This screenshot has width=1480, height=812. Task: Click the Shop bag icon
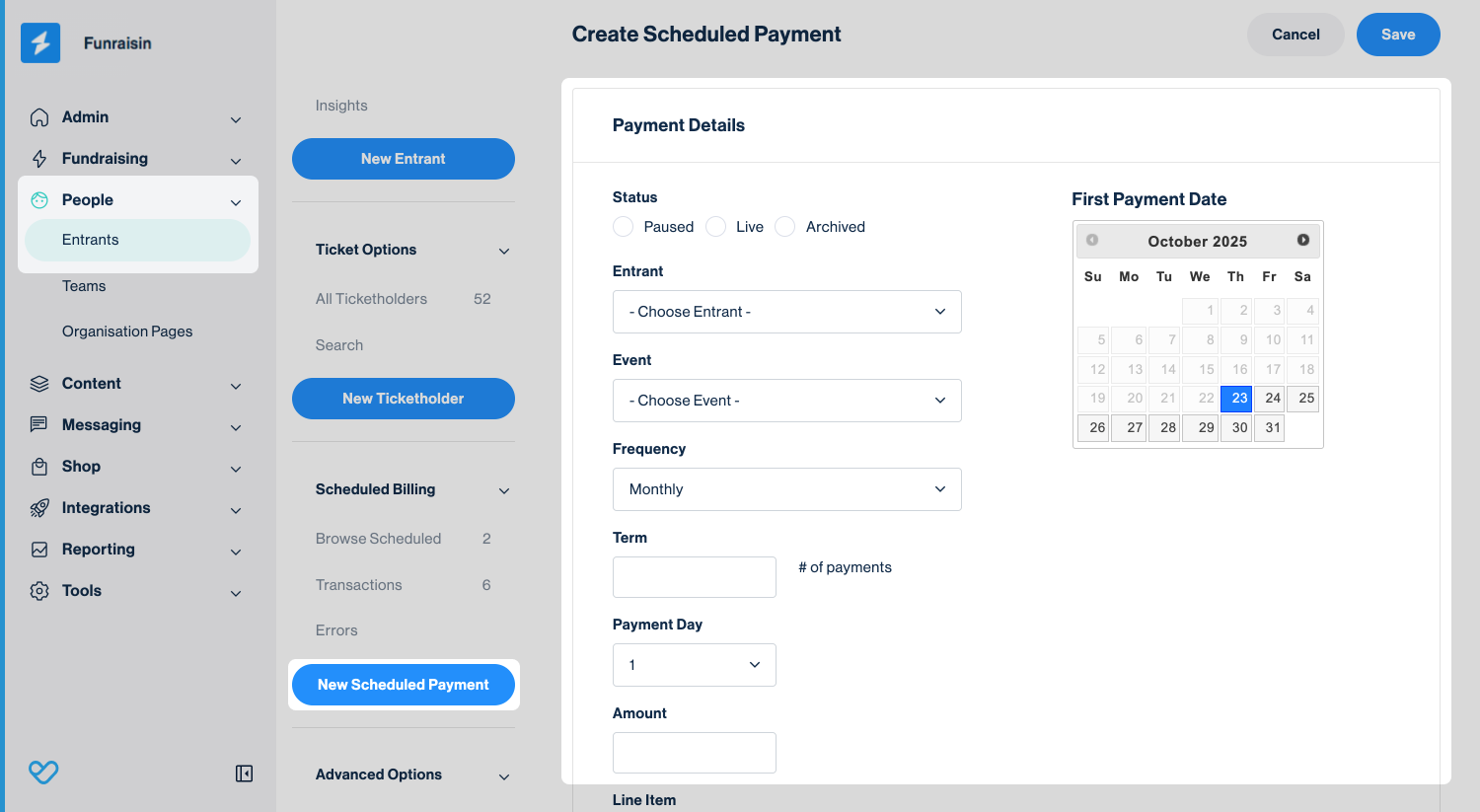click(x=39, y=467)
